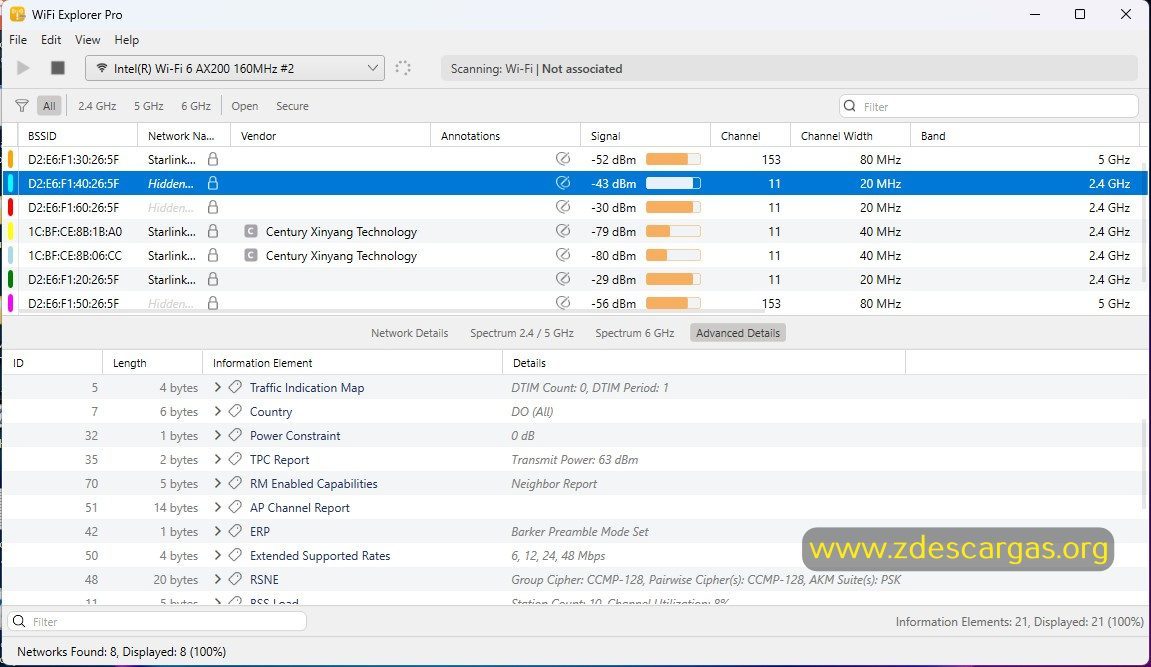Click the signal bar for the -30 dBm network
Screen dimensions: 1151x667
pyautogui.click(x=673, y=208)
